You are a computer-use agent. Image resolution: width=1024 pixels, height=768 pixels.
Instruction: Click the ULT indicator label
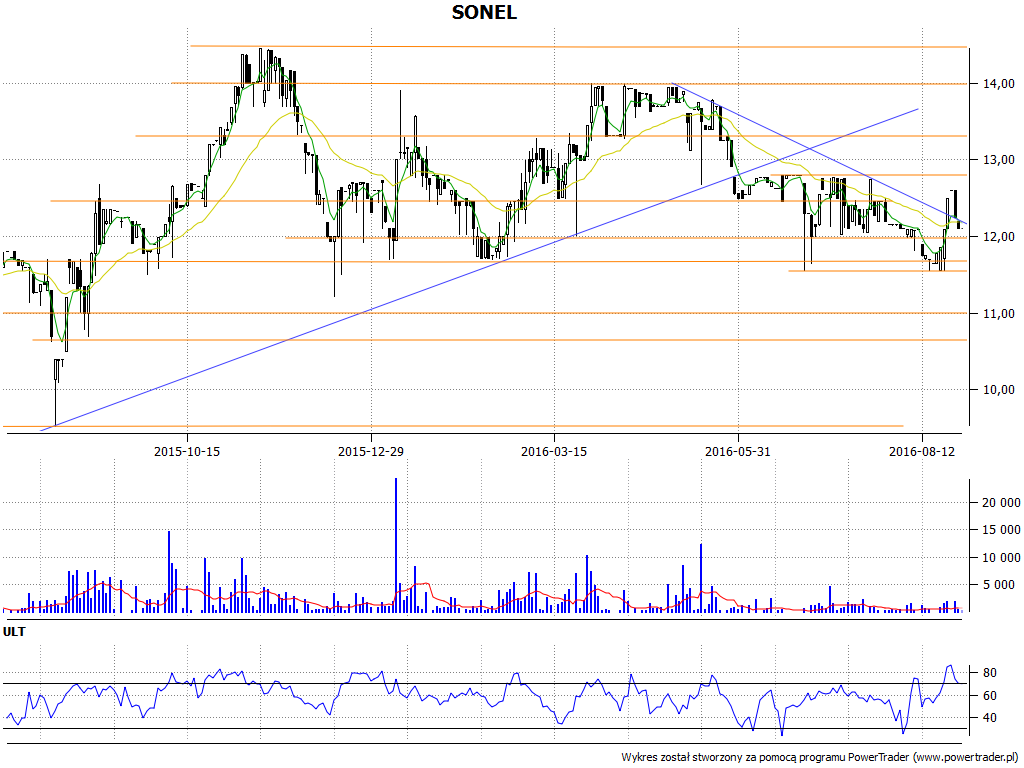[x=14, y=632]
